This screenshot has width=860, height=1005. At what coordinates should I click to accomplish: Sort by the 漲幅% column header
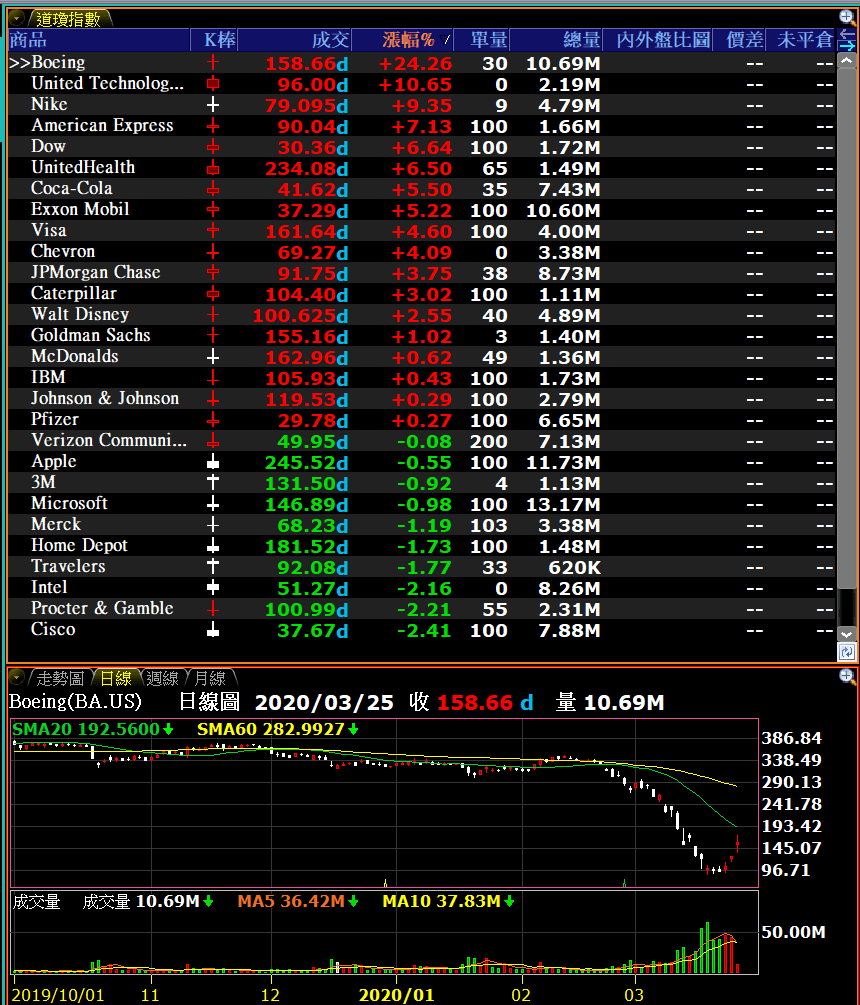(402, 40)
